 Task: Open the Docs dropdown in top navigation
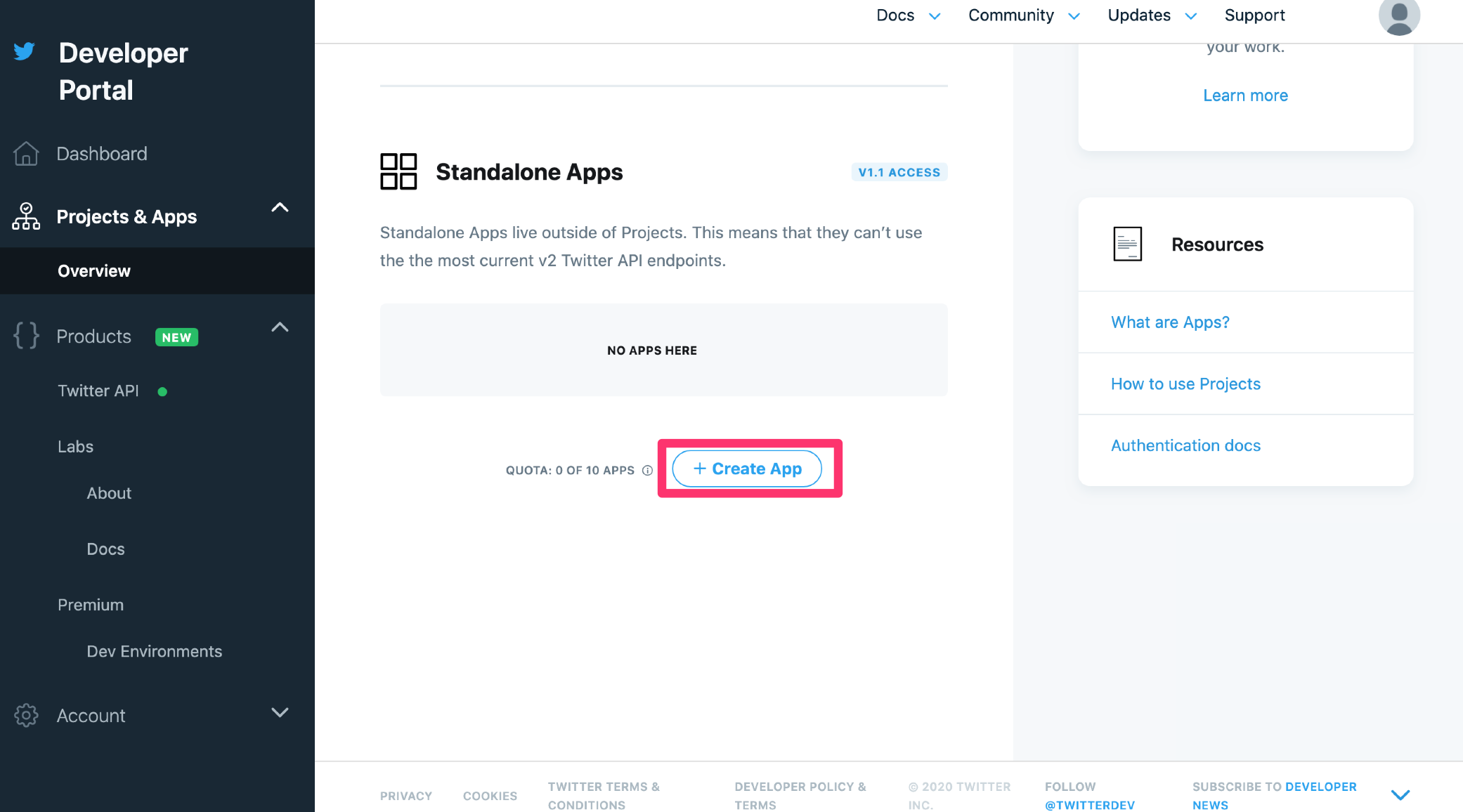tap(907, 15)
